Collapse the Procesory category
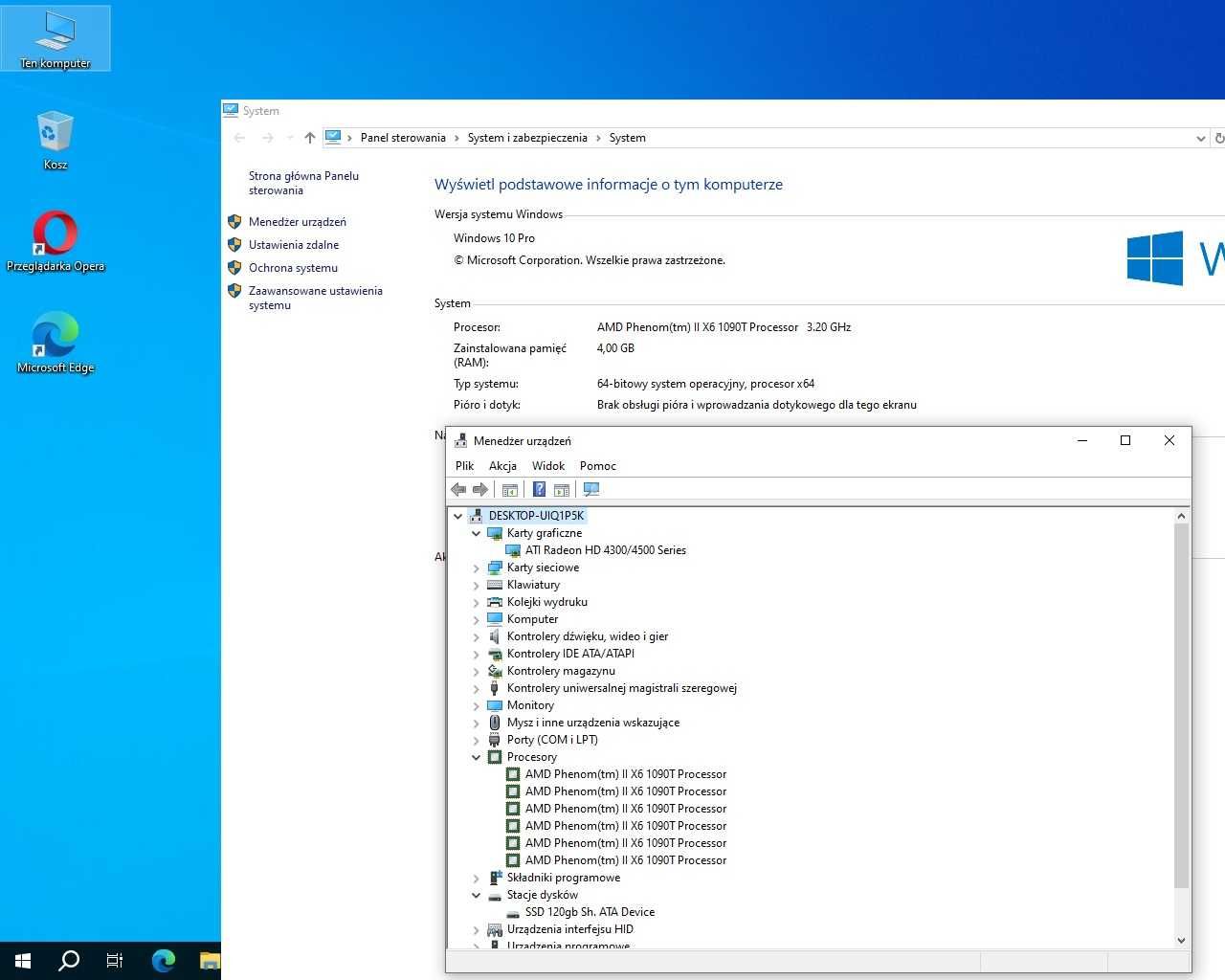The height and width of the screenshot is (980, 1225). (477, 758)
